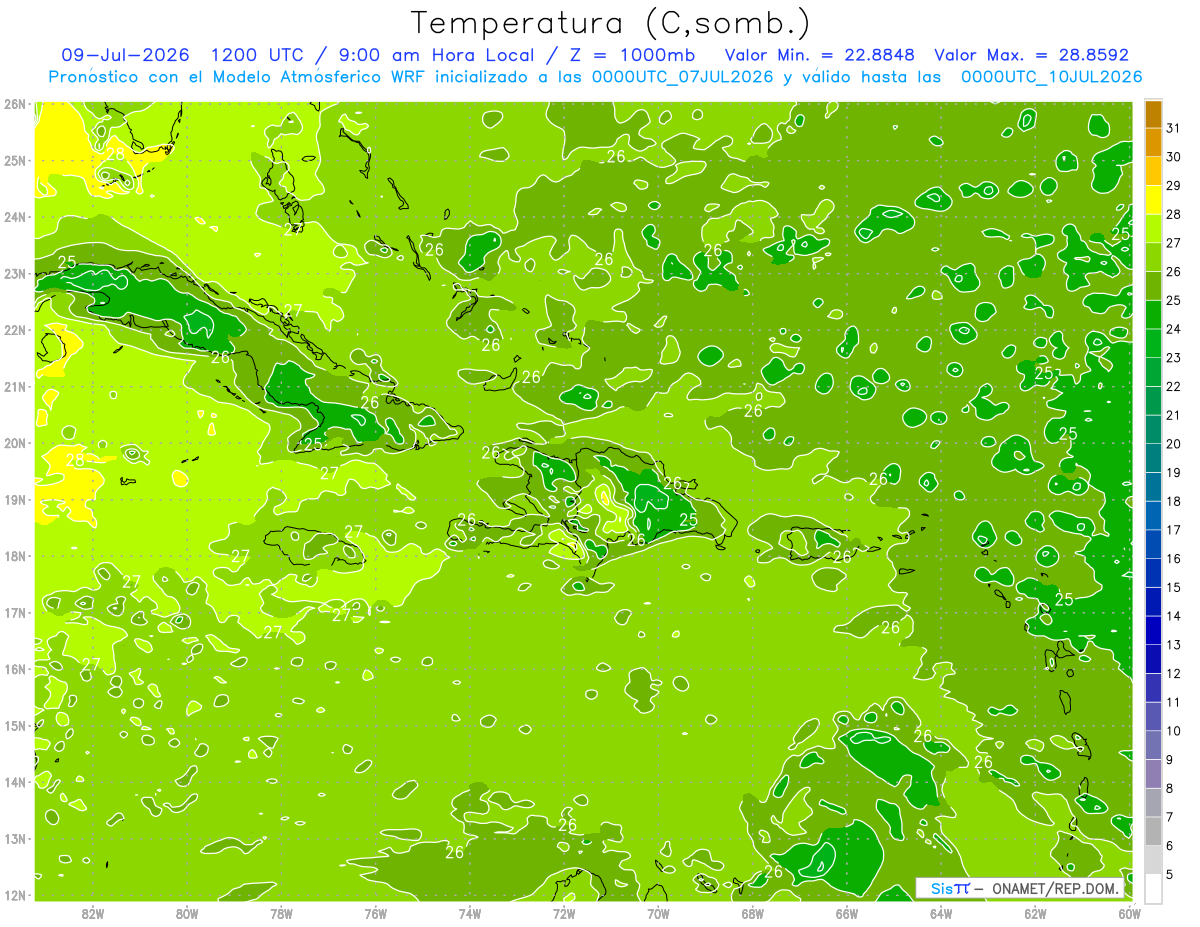This screenshot has height=927, width=1200.
Task: Click the legend value label 10
Action: click(x=1174, y=731)
